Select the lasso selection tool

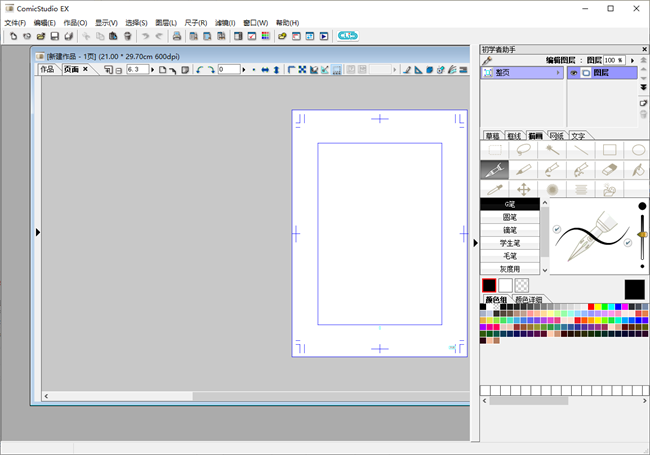pyautogui.click(x=523, y=150)
